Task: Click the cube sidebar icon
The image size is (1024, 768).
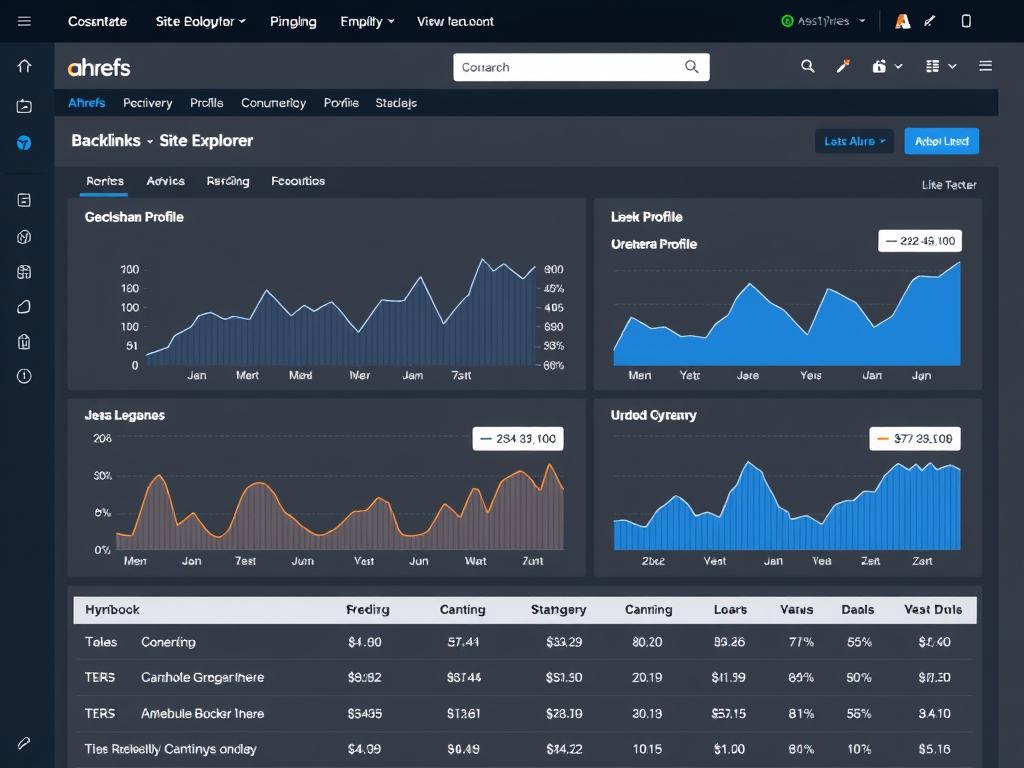Action: [24, 236]
